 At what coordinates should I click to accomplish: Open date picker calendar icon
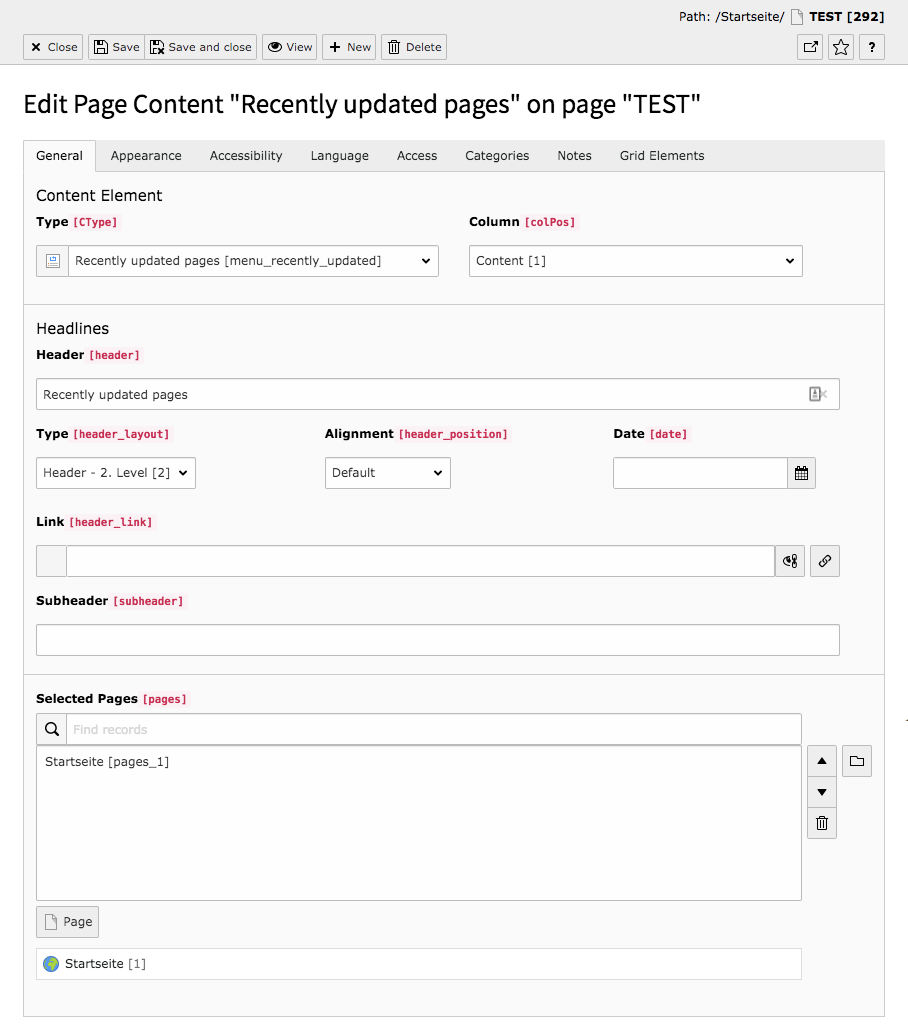tap(802, 473)
